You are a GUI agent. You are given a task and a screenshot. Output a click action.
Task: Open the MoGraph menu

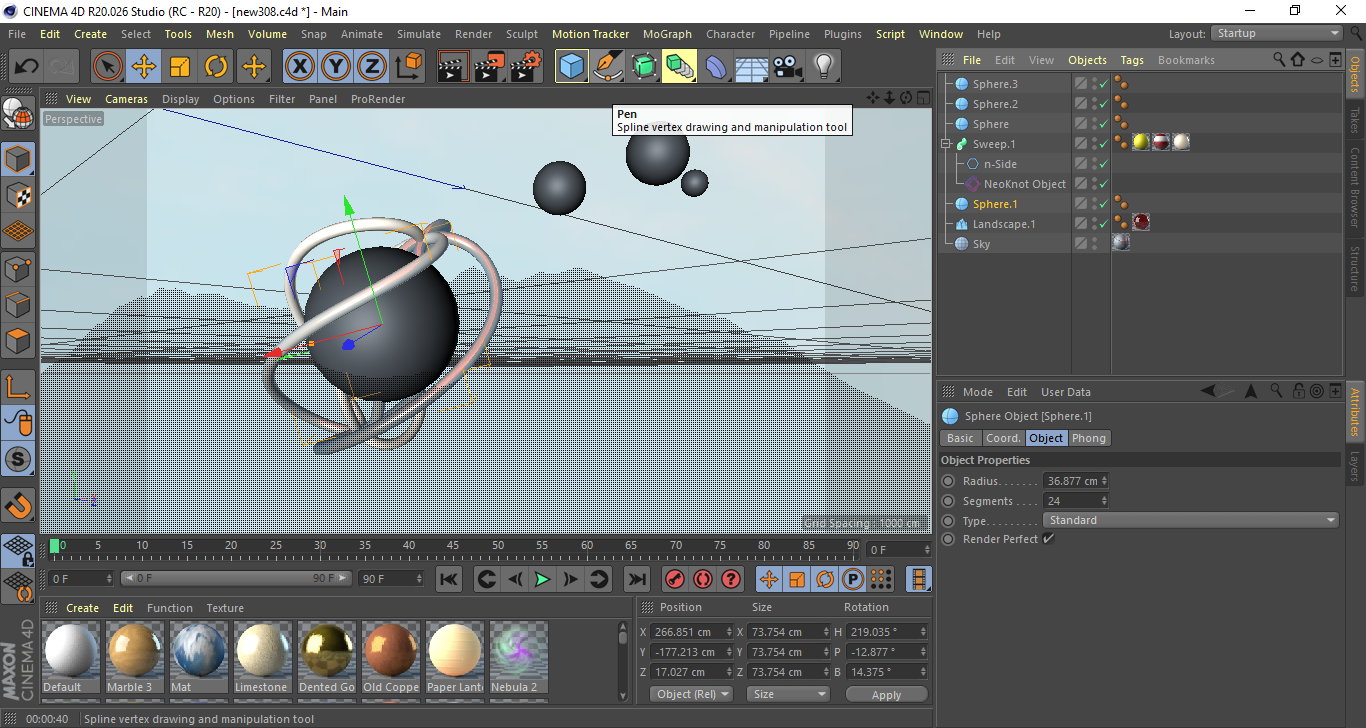coord(667,34)
